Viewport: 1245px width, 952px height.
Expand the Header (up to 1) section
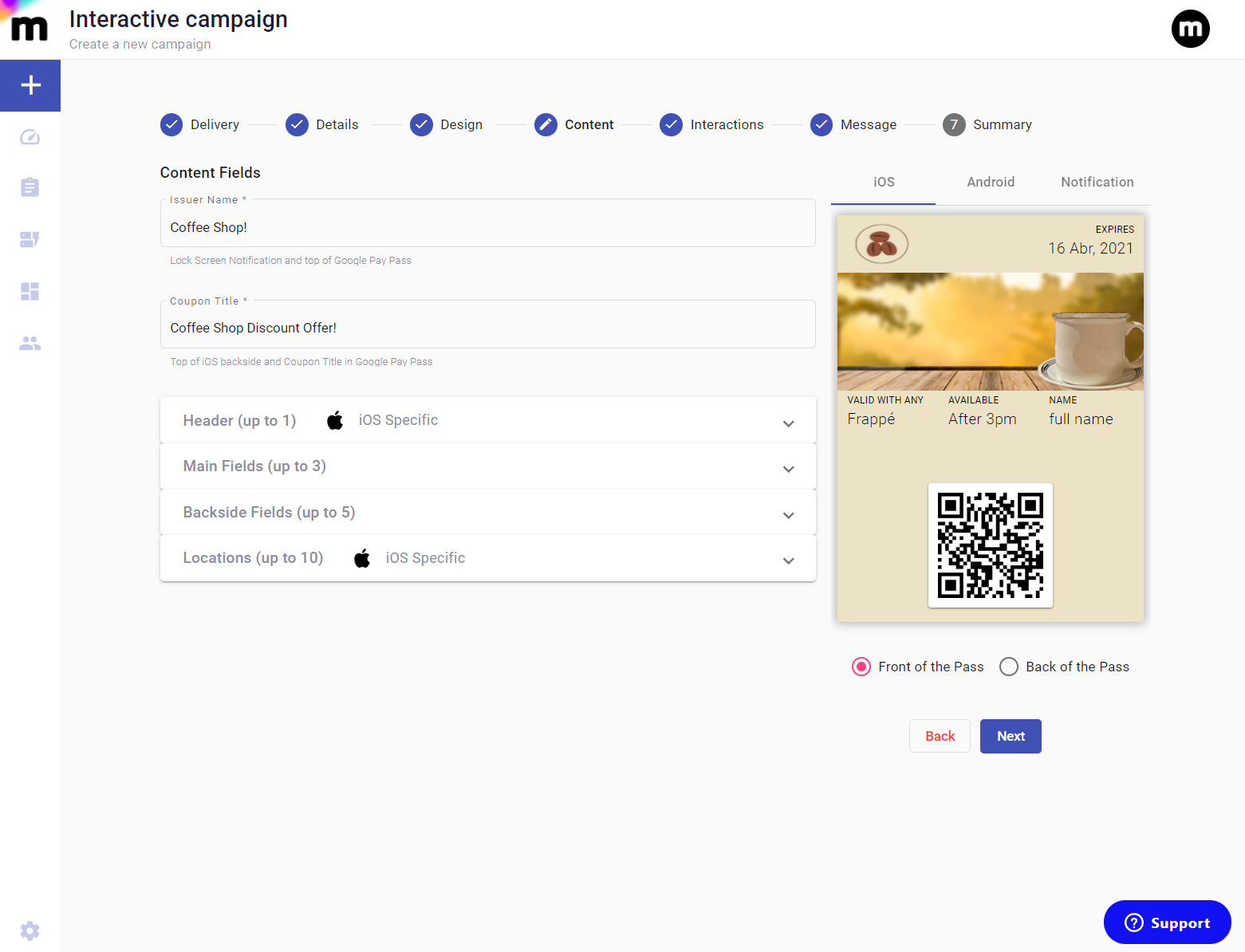(x=788, y=423)
